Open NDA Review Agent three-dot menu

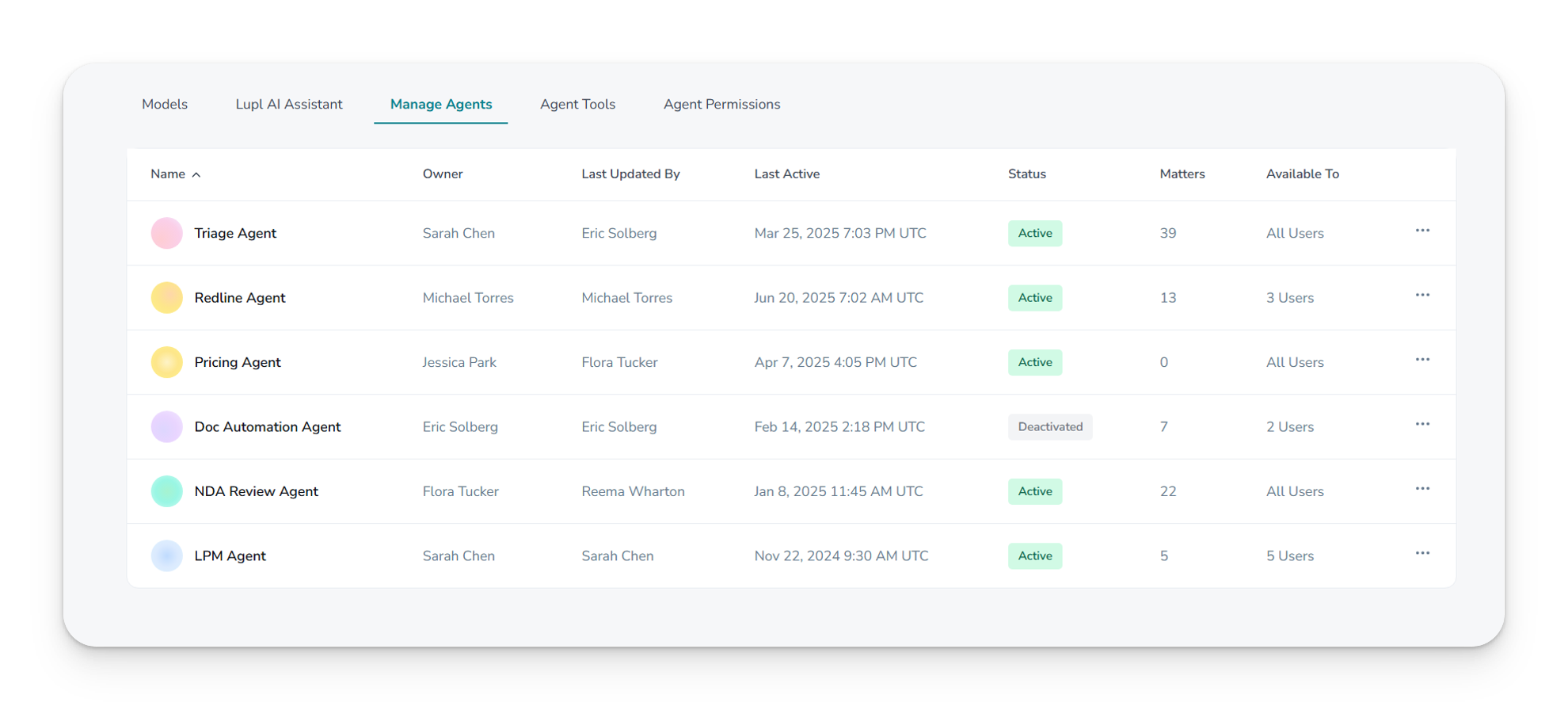click(x=1422, y=489)
